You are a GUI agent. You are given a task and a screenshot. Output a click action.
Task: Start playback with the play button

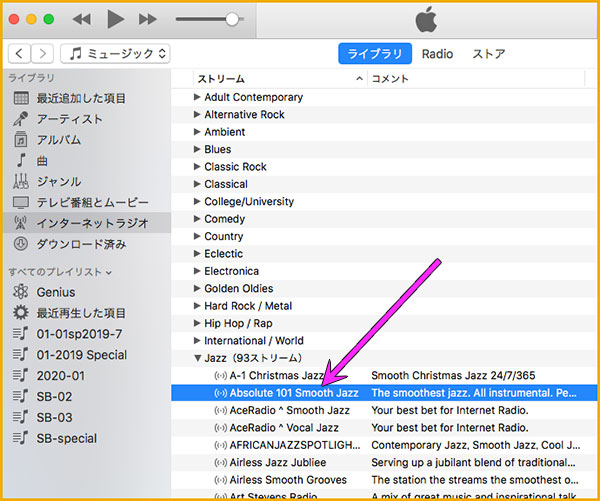point(116,19)
